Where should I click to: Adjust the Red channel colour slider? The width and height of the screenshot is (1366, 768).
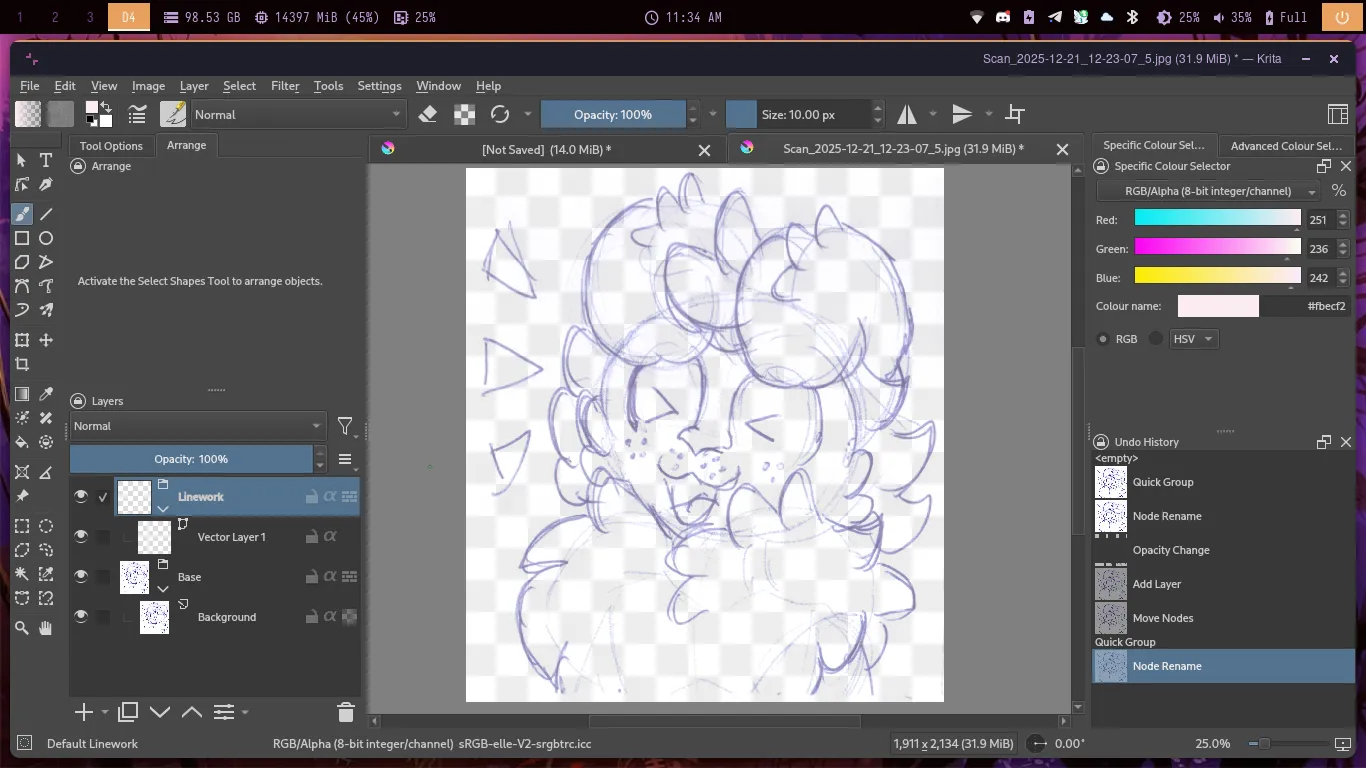[1217, 220]
